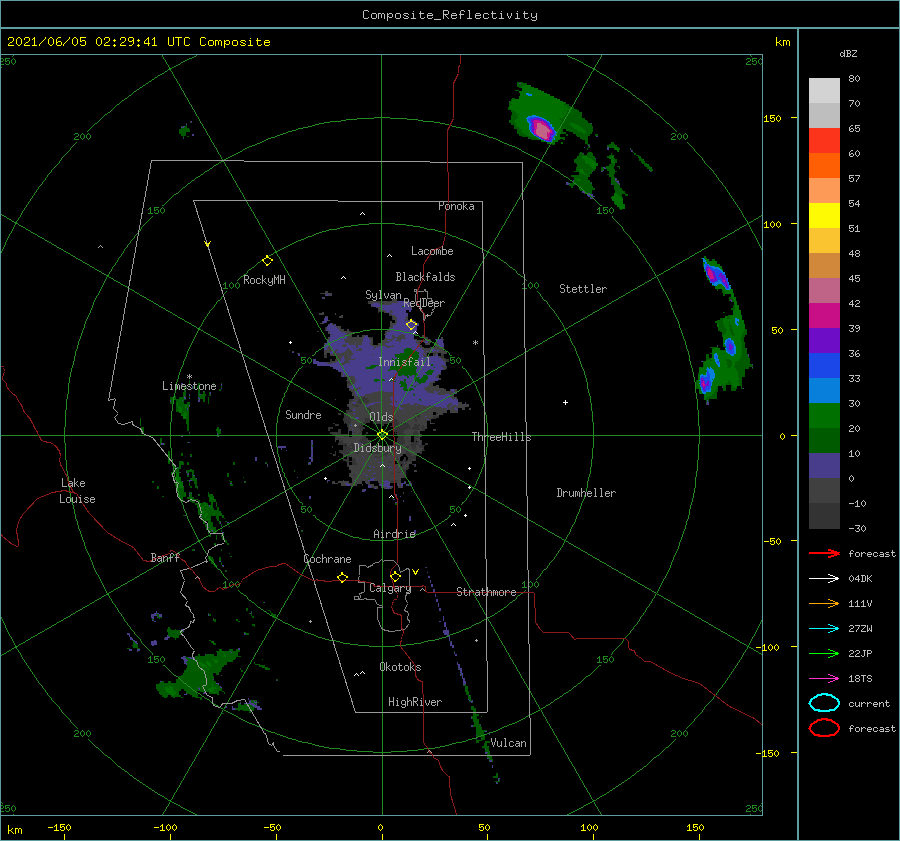Click the bottom-axis -150 km tick label
Screen dimensions: 900x841
coord(59,828)
